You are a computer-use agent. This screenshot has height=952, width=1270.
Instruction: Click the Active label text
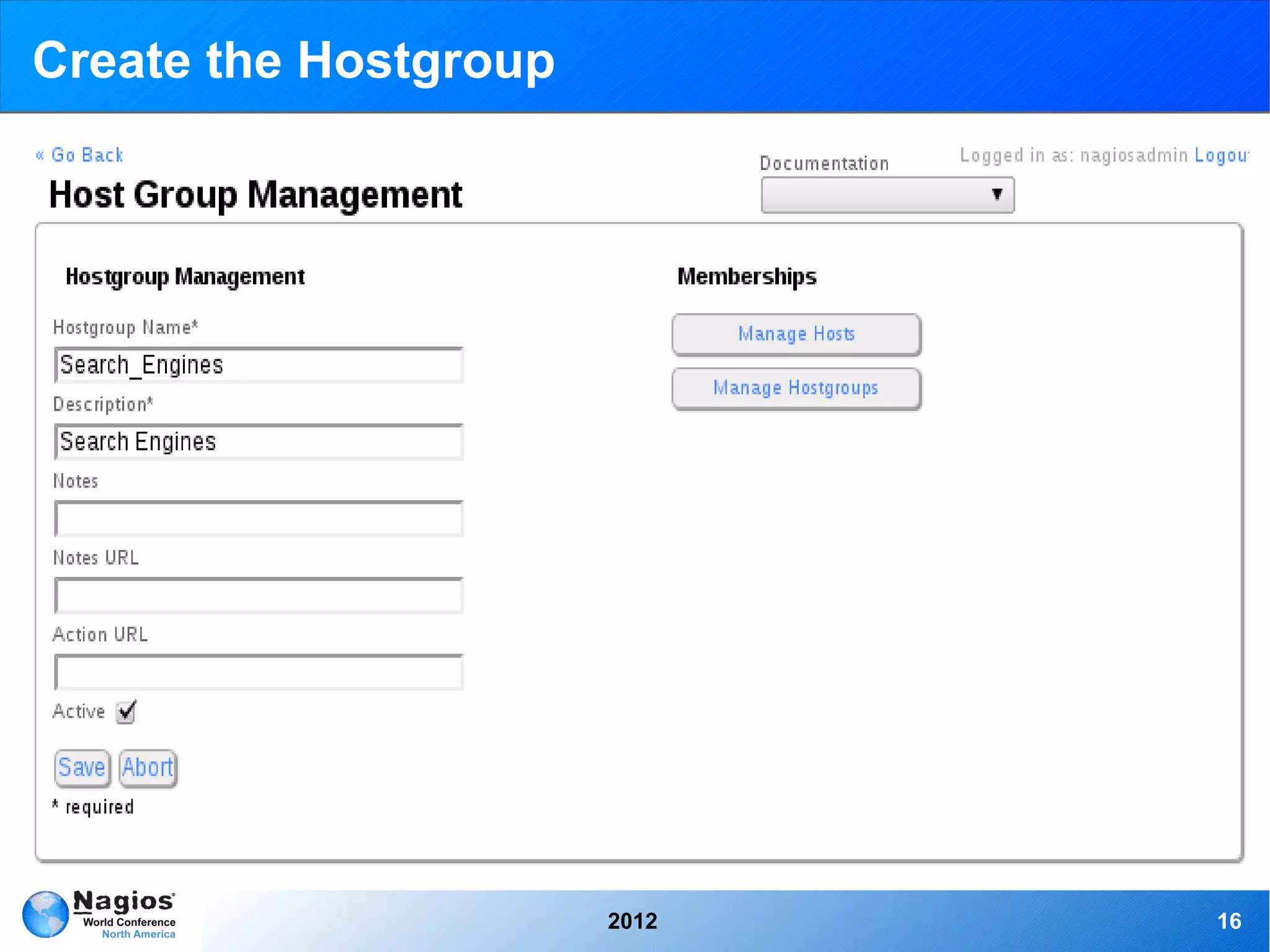pyautogui.click(x=79, y=711)
